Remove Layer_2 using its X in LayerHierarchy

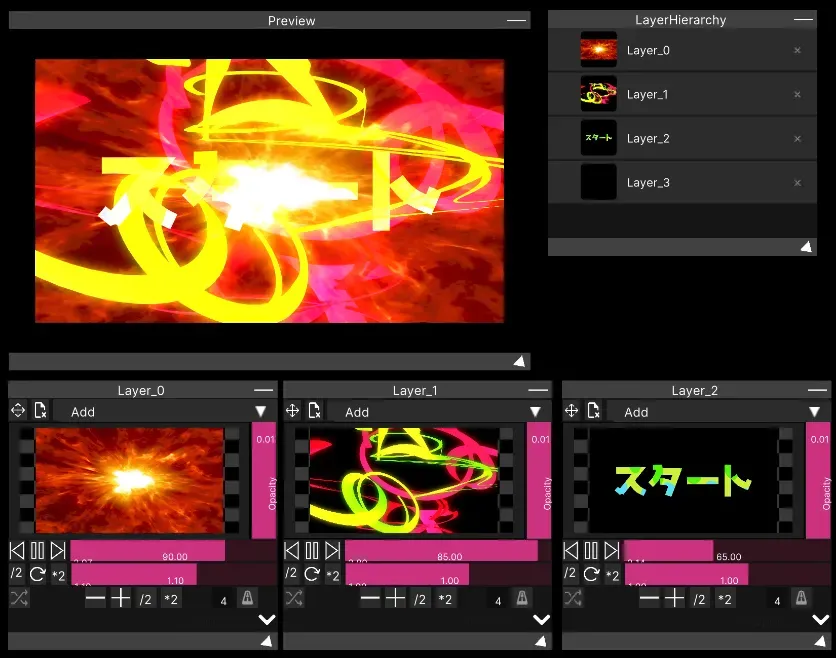click(x=797, y=139)
